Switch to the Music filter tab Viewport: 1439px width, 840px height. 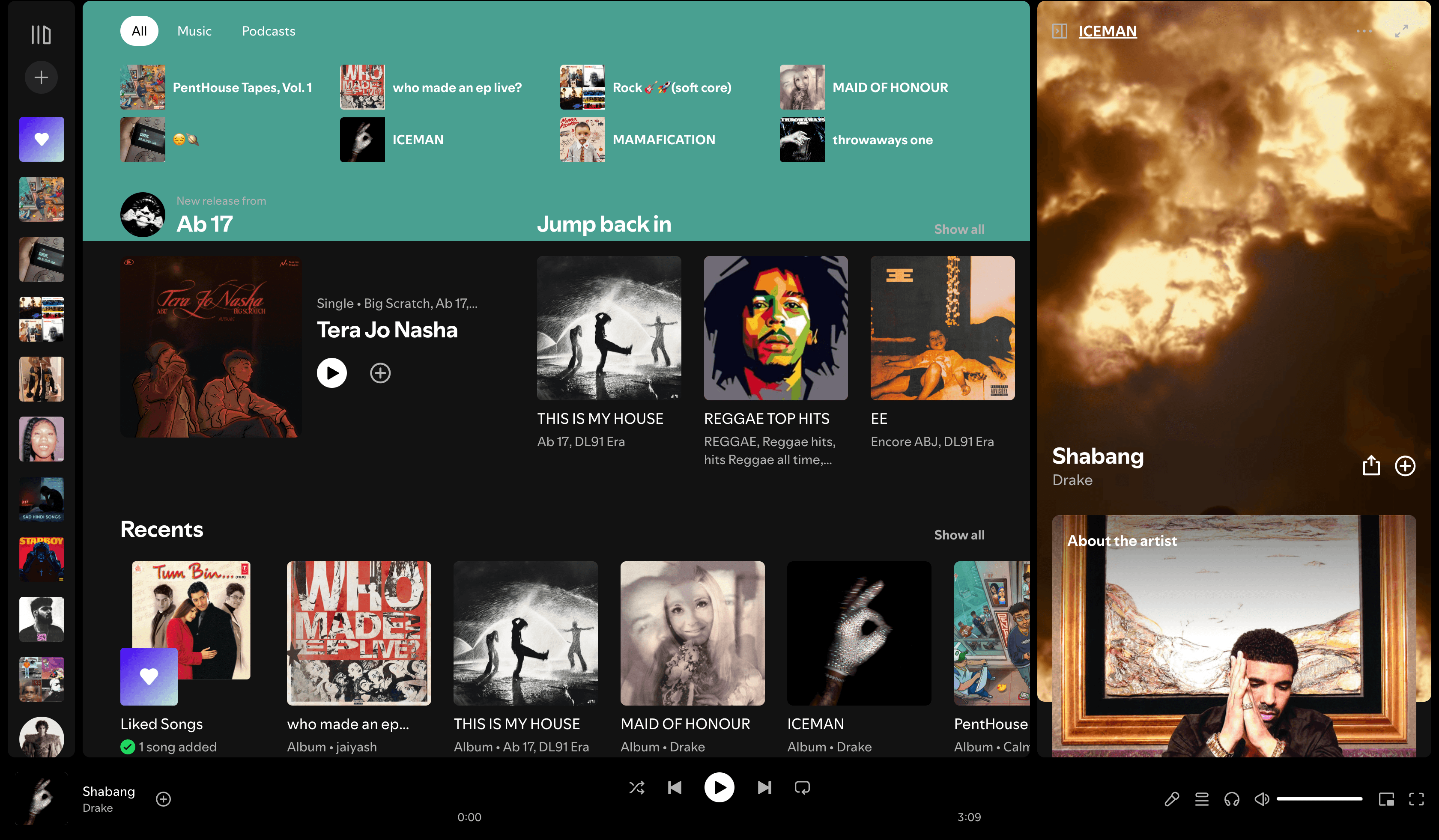coord(194,31)
